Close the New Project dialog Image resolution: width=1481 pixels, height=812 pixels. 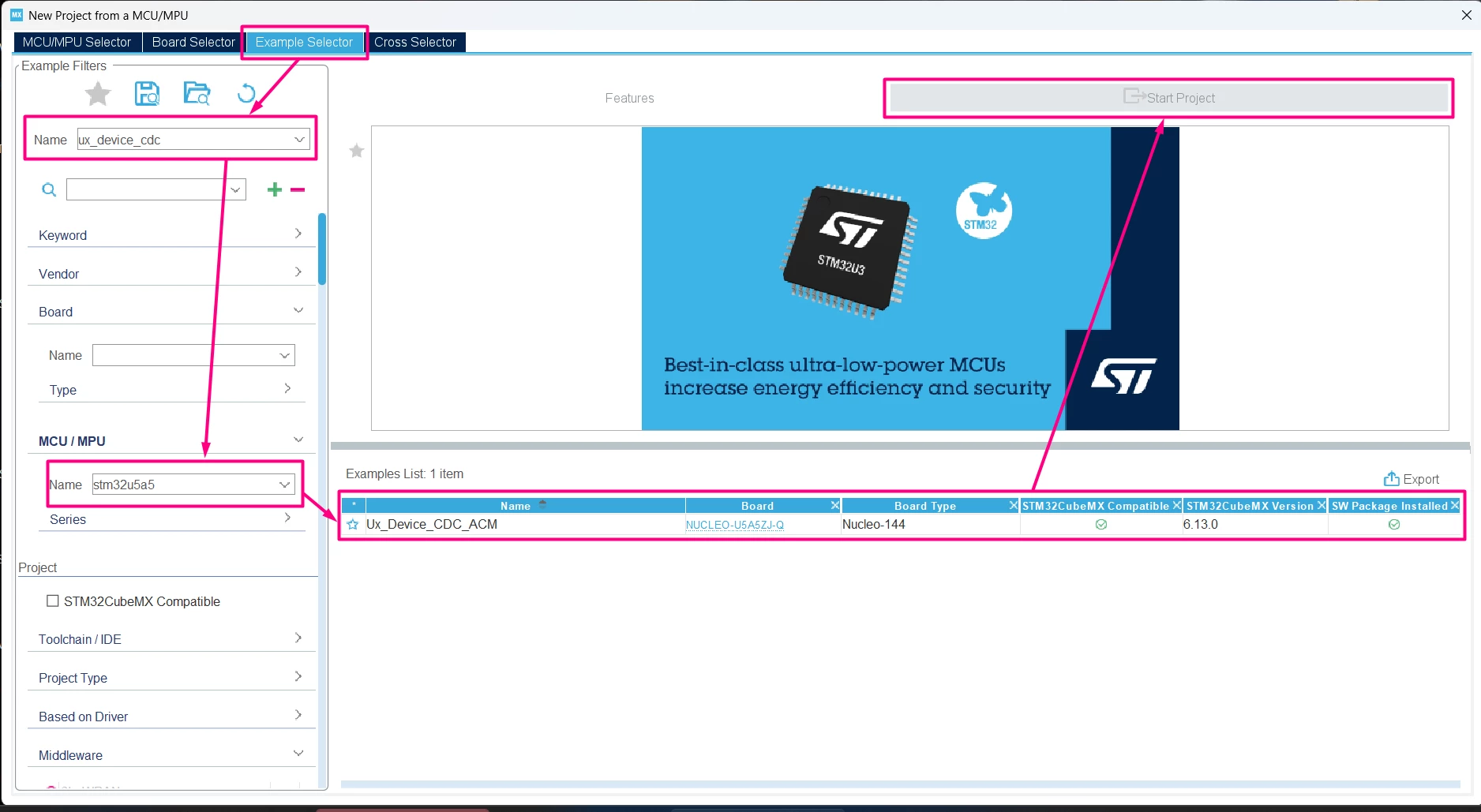1467,15
